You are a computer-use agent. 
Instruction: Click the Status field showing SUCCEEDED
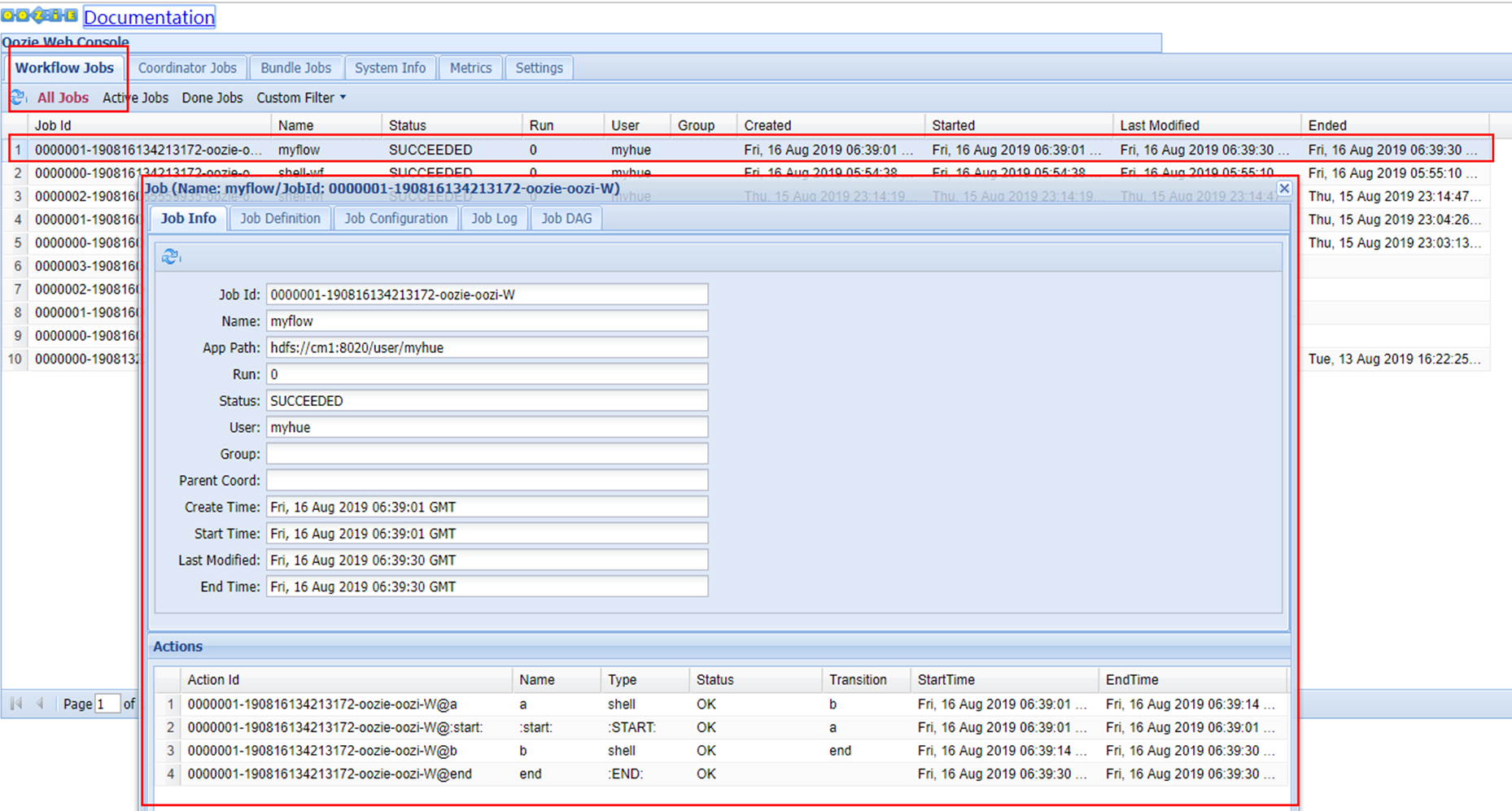[487, 401]
